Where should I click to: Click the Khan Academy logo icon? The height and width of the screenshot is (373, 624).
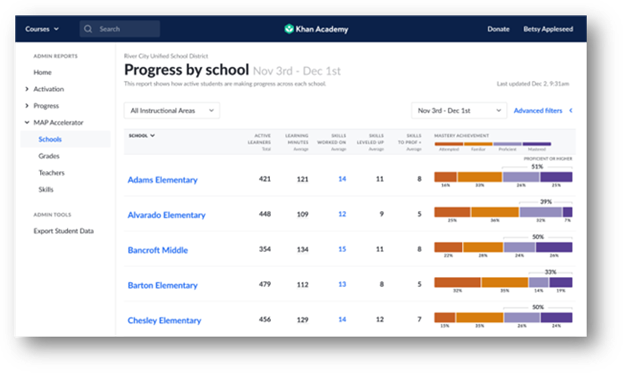[289, 29]
